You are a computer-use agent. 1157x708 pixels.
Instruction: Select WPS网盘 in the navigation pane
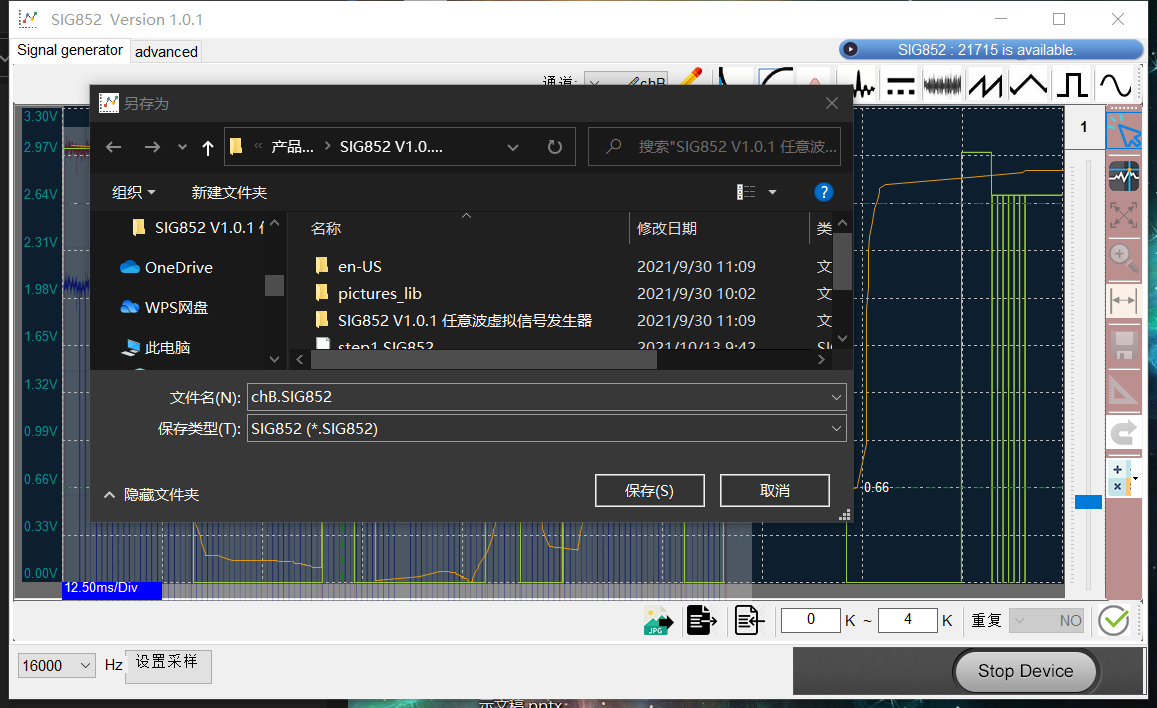[x=164, y=308]
